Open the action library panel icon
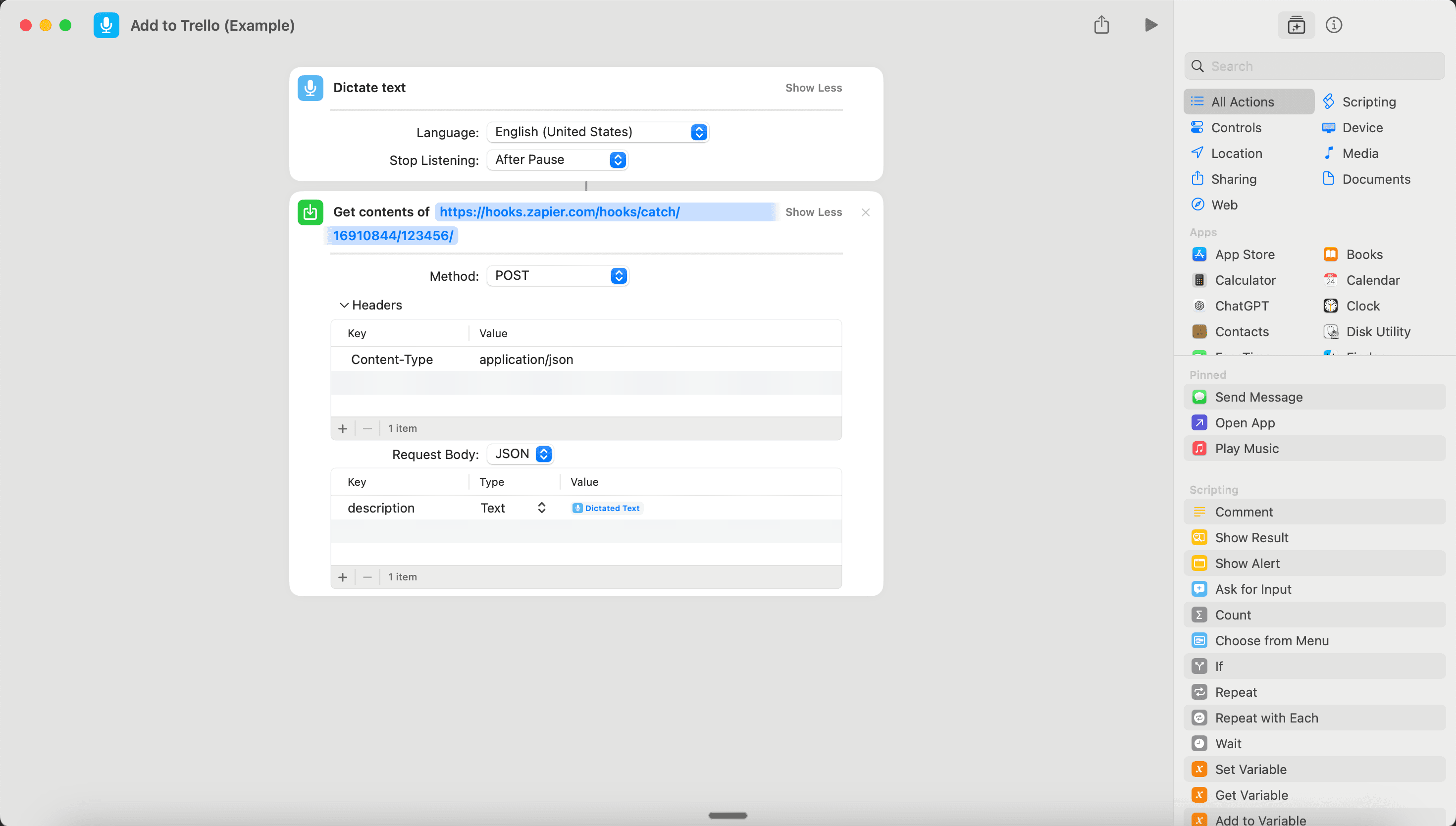1456x826 pixels. tap(1296, 25)
